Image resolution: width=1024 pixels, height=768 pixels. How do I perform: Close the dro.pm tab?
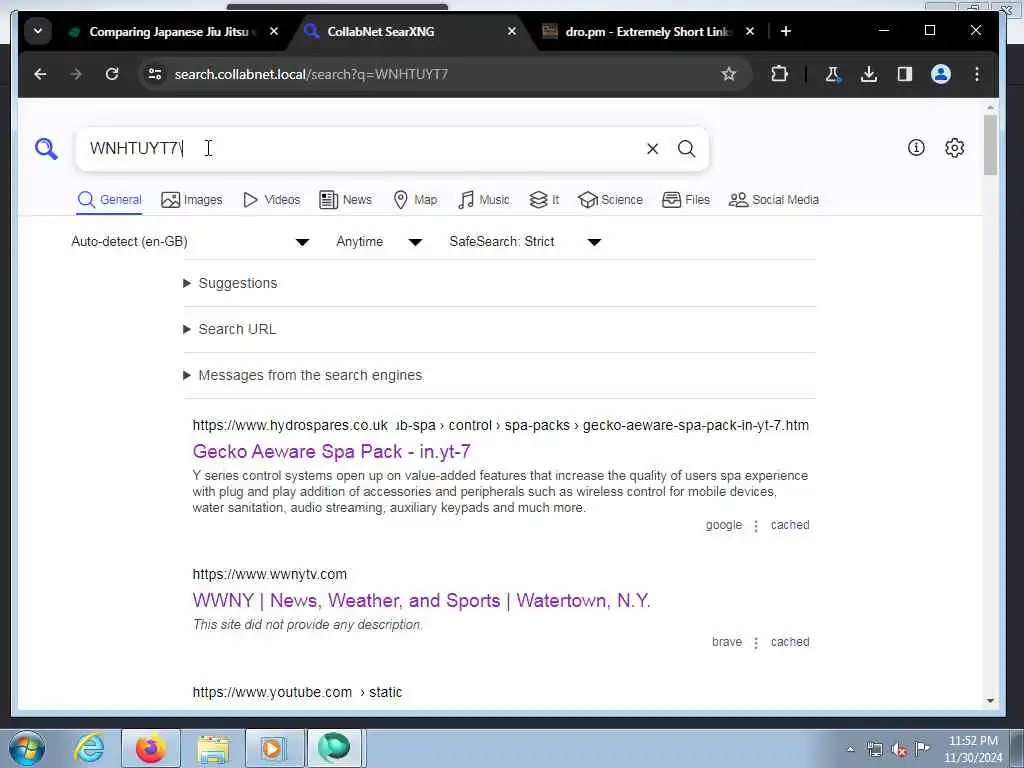(750, 31)
